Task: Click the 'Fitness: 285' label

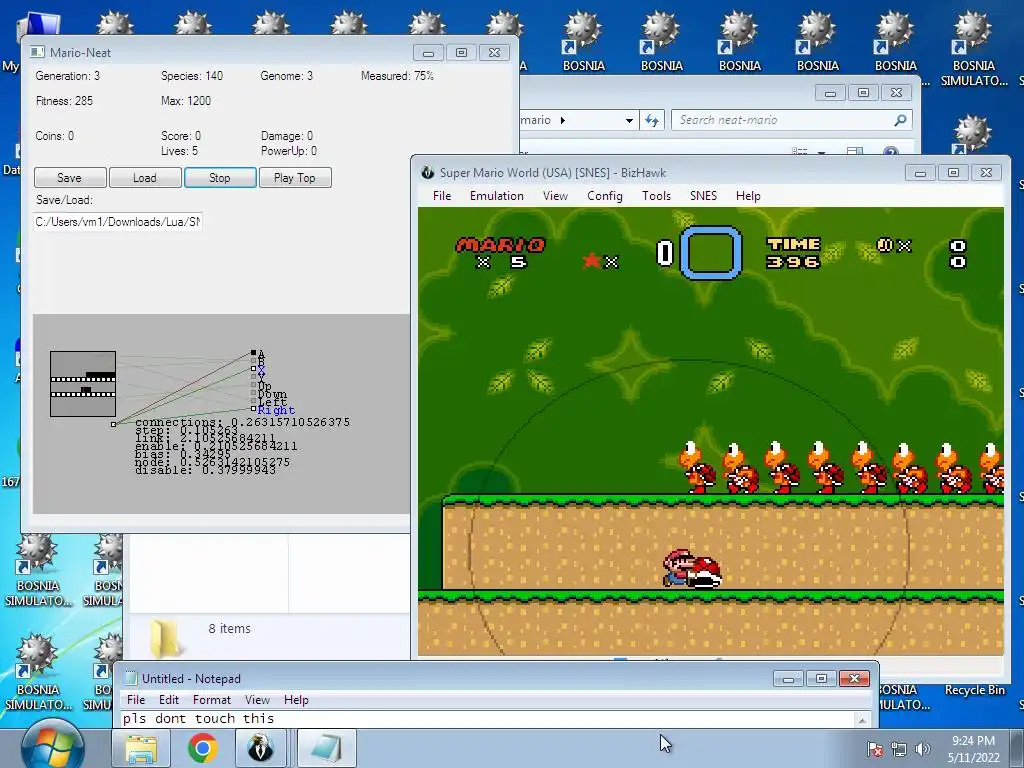Action: [64, 101]
